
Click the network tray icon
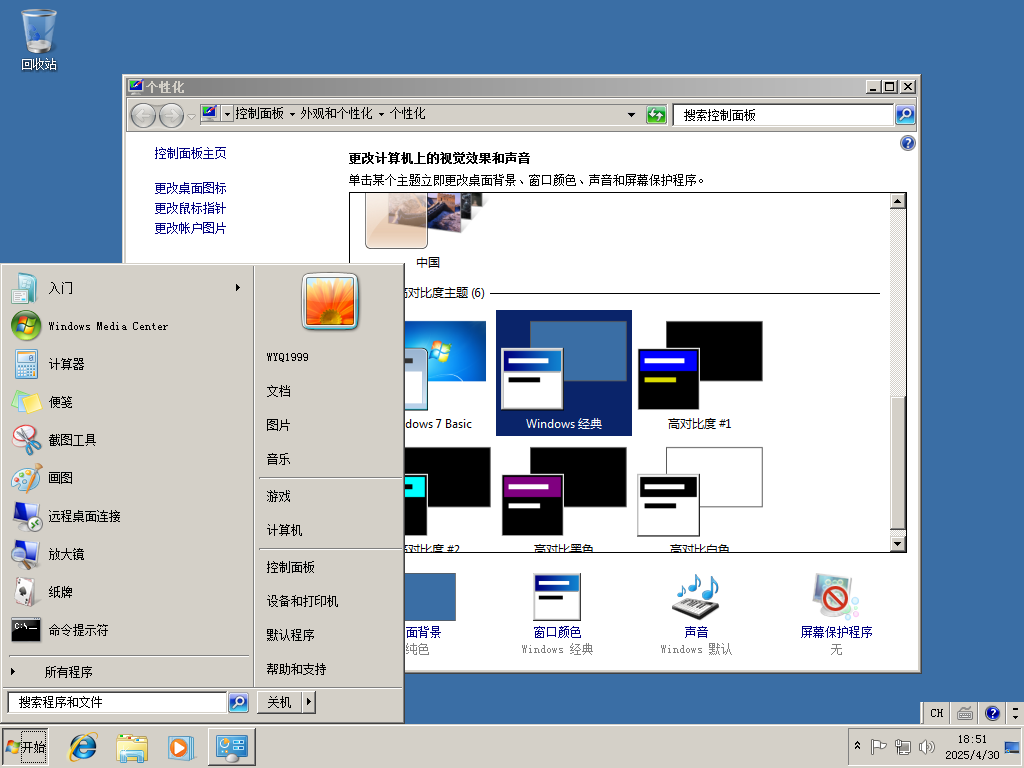(x=903, y=746)
